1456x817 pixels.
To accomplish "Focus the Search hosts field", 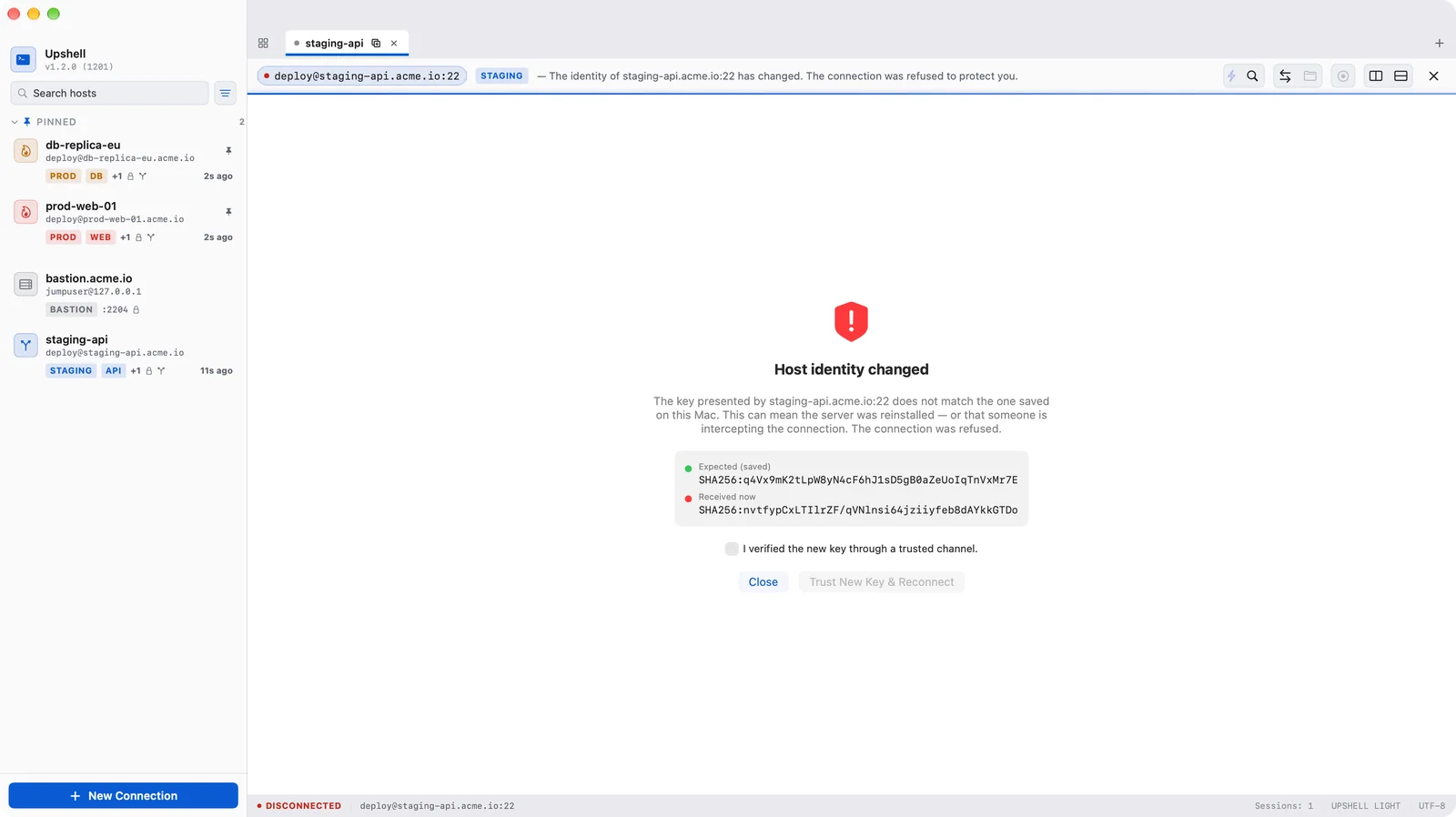I will [109, 94].
